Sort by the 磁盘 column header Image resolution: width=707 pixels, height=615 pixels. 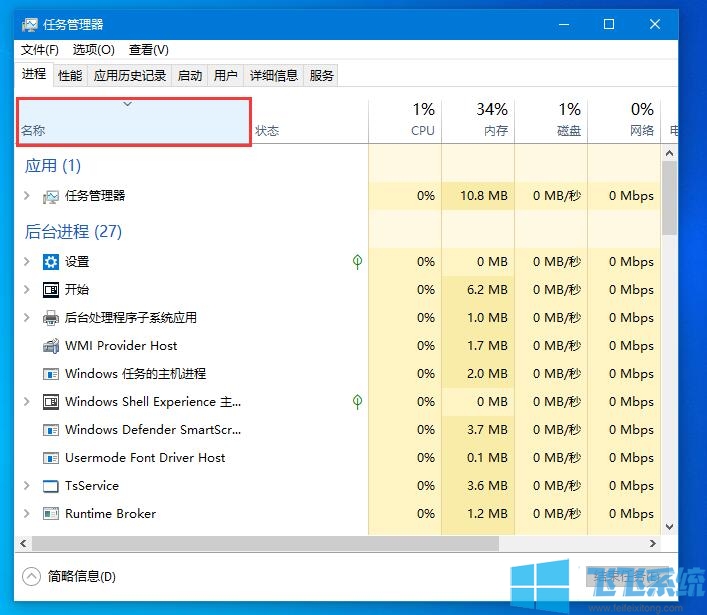click(551, 122)
